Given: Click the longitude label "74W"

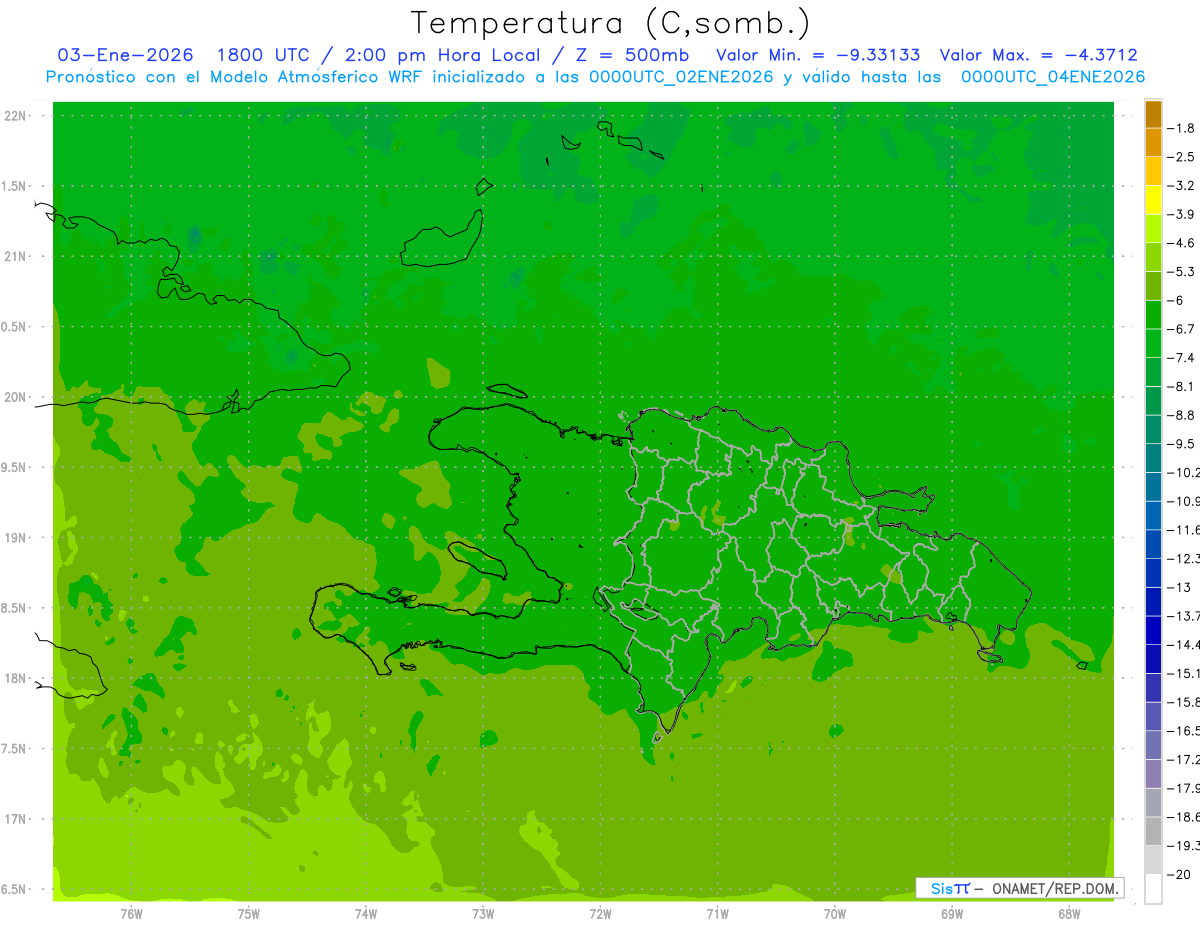Looking at the screenshot, I should tap(366, 913).
